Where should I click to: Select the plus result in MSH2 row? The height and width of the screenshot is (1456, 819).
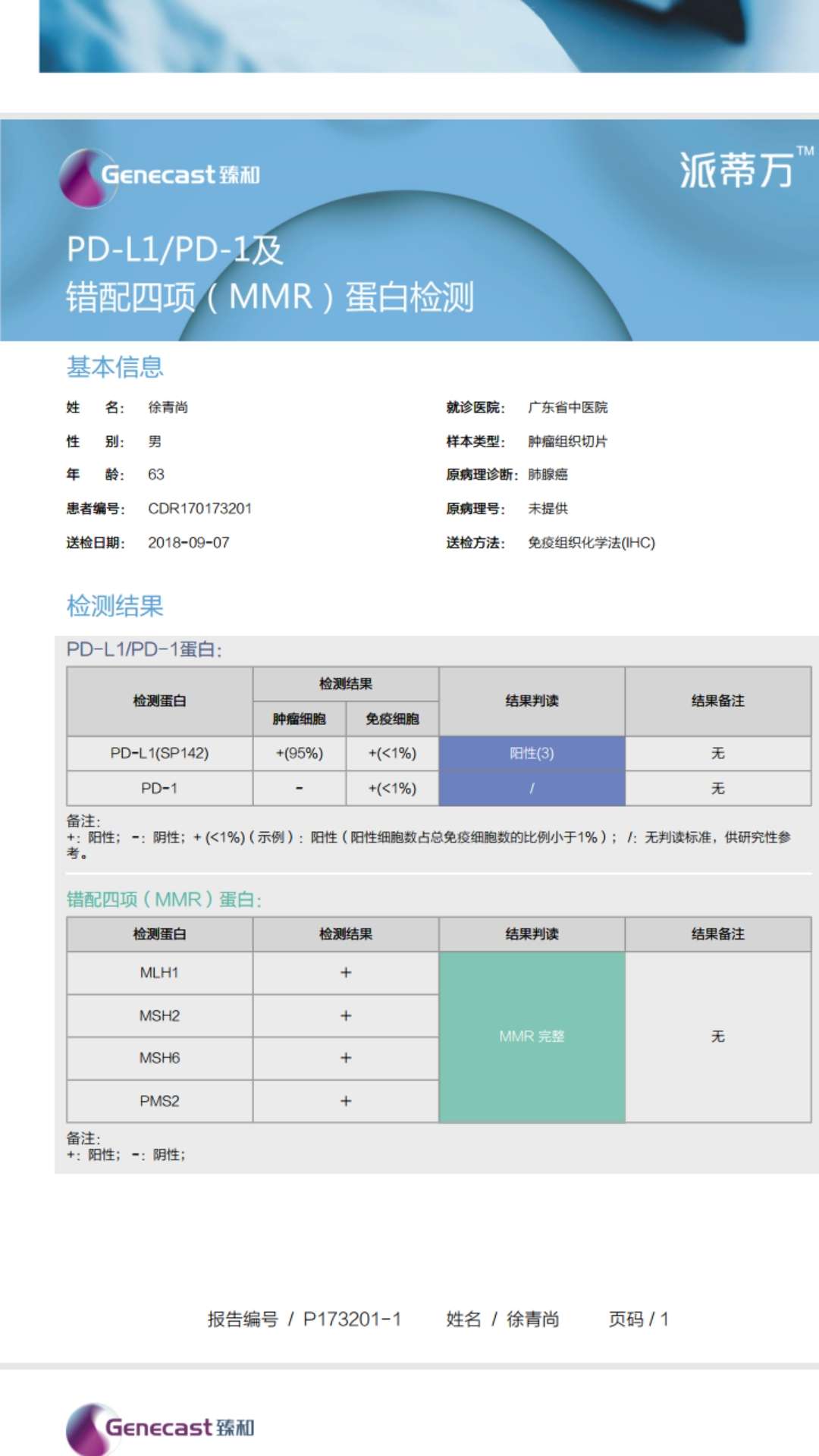pos(346,1016)
